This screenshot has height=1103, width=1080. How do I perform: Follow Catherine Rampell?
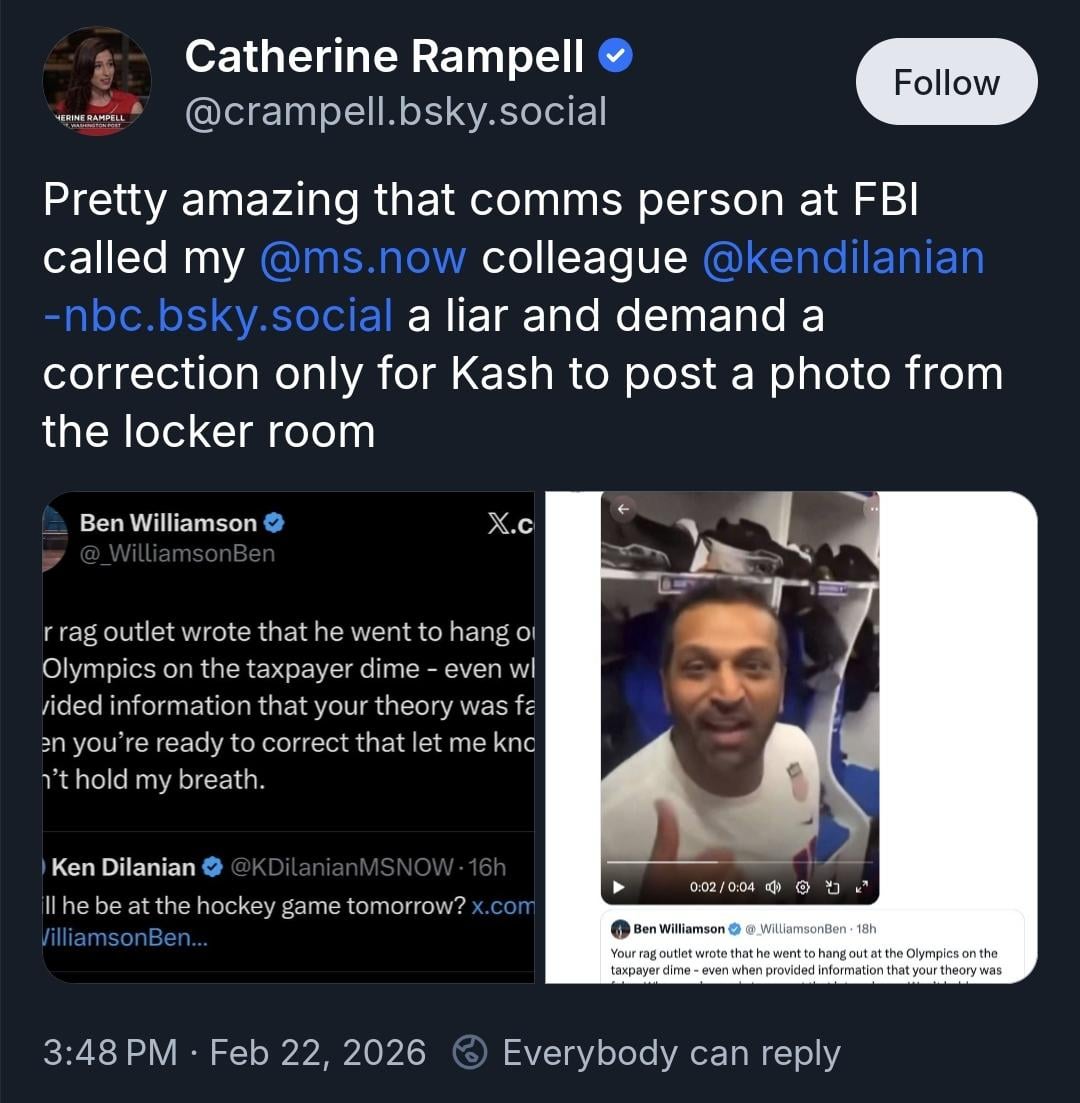tap(946, 82)
